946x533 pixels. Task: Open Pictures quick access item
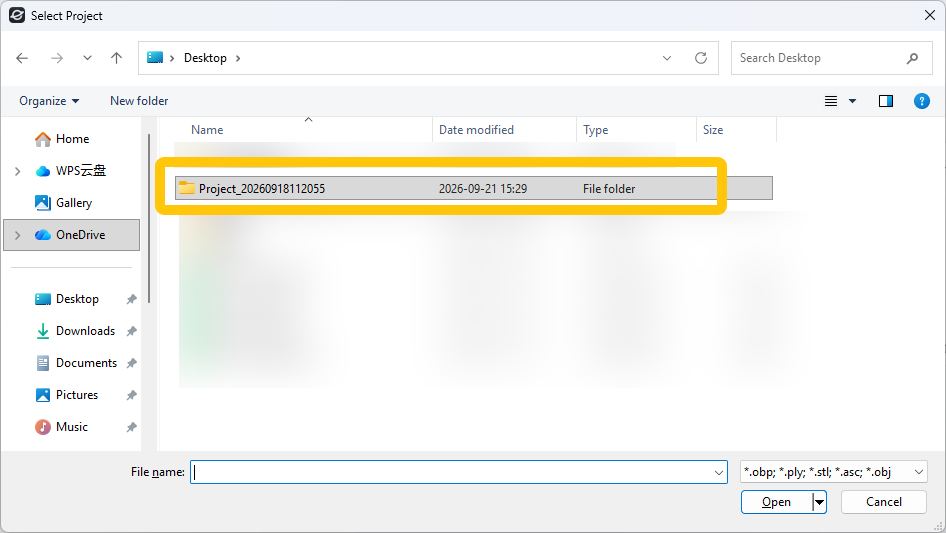[x=77, y=395]
